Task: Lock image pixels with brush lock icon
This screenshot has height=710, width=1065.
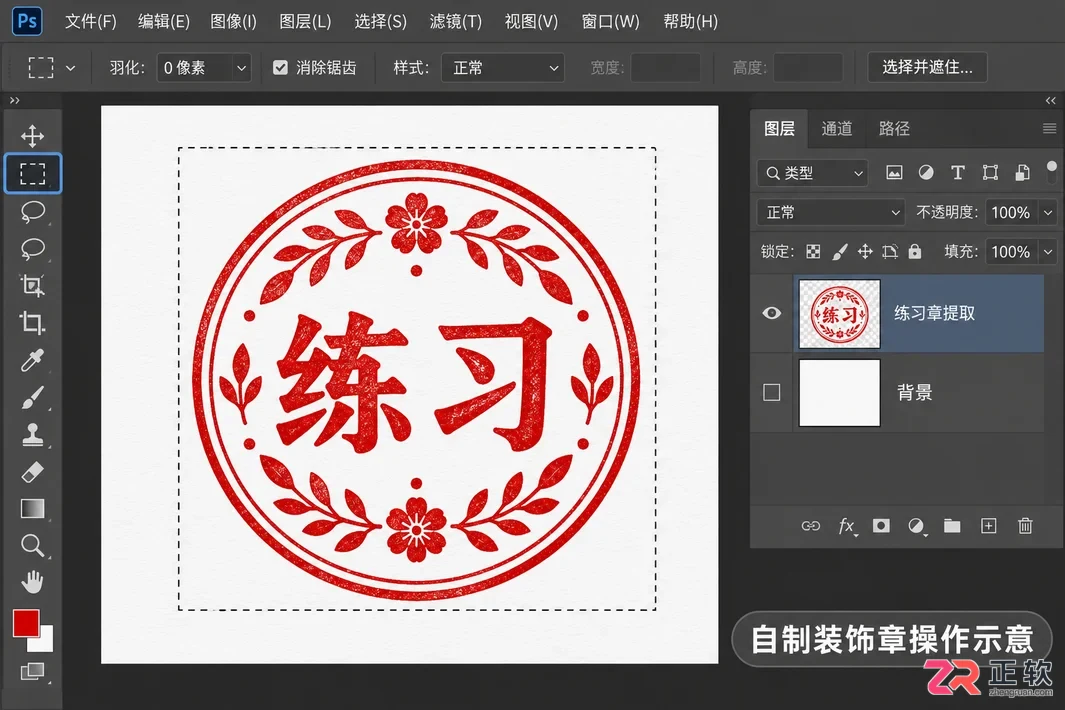Action: [x=840, y=252]
